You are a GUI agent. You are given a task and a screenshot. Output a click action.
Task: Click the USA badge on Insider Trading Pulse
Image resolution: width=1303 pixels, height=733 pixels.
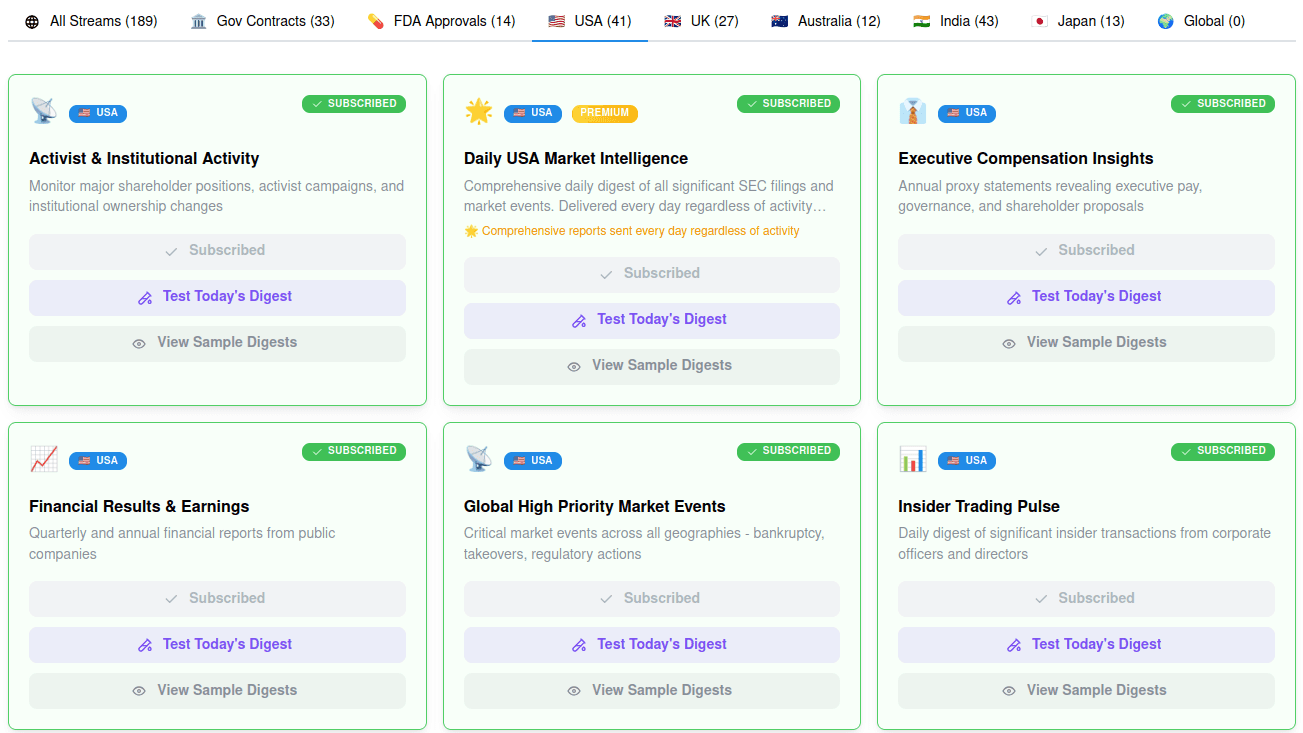[966, 460]
